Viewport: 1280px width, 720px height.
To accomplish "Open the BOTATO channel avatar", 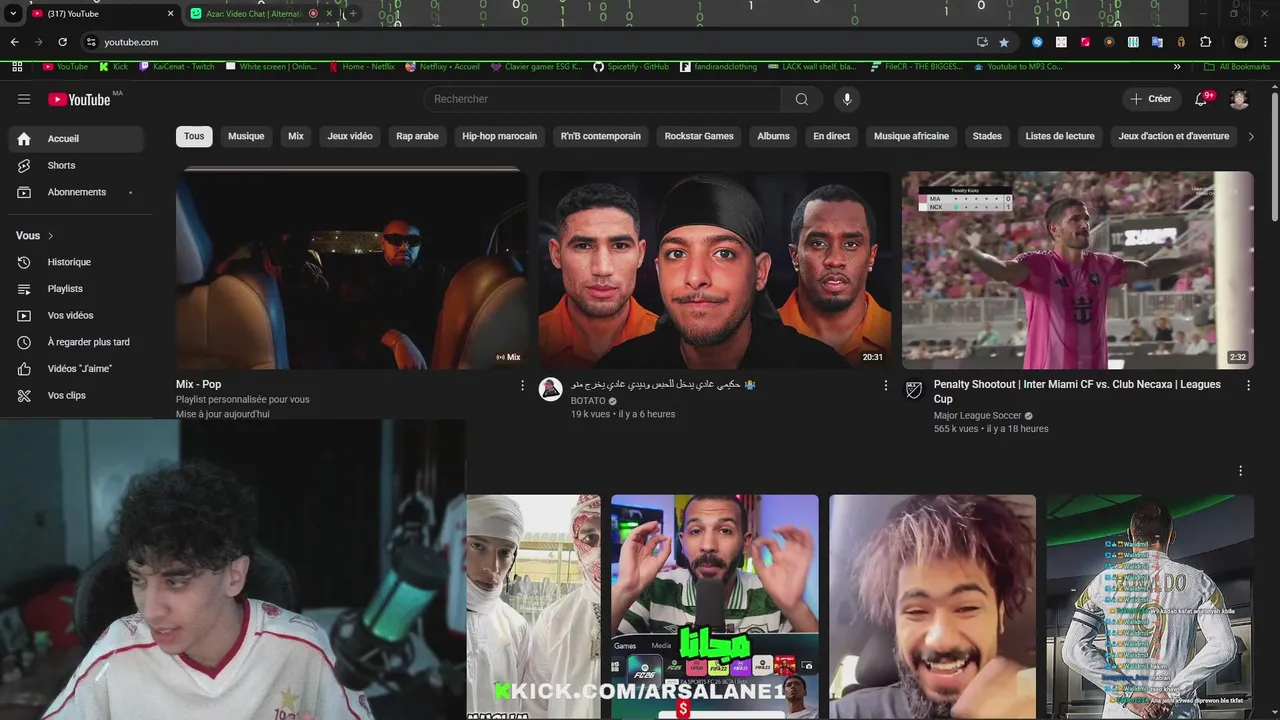I will 551,389.
